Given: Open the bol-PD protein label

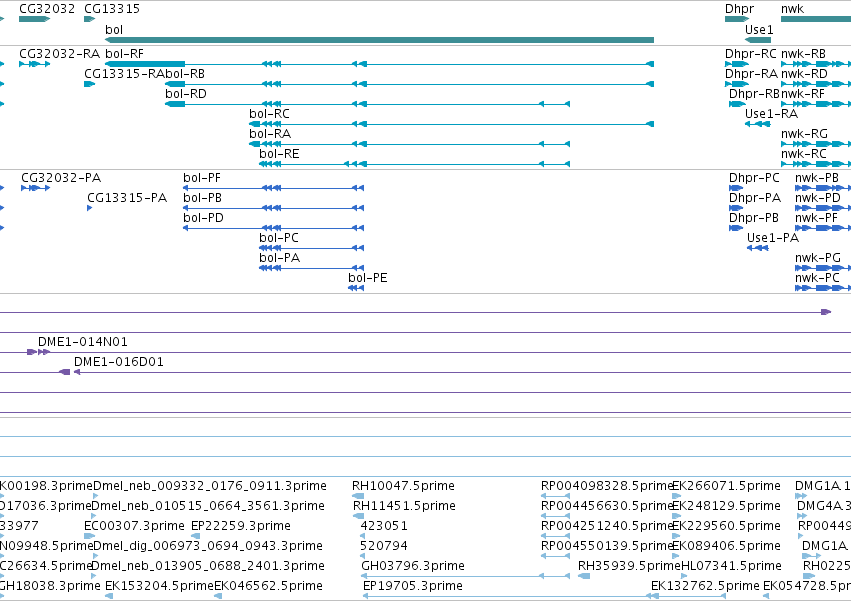Looking at the screenshot, I should (x=203, y=218).
